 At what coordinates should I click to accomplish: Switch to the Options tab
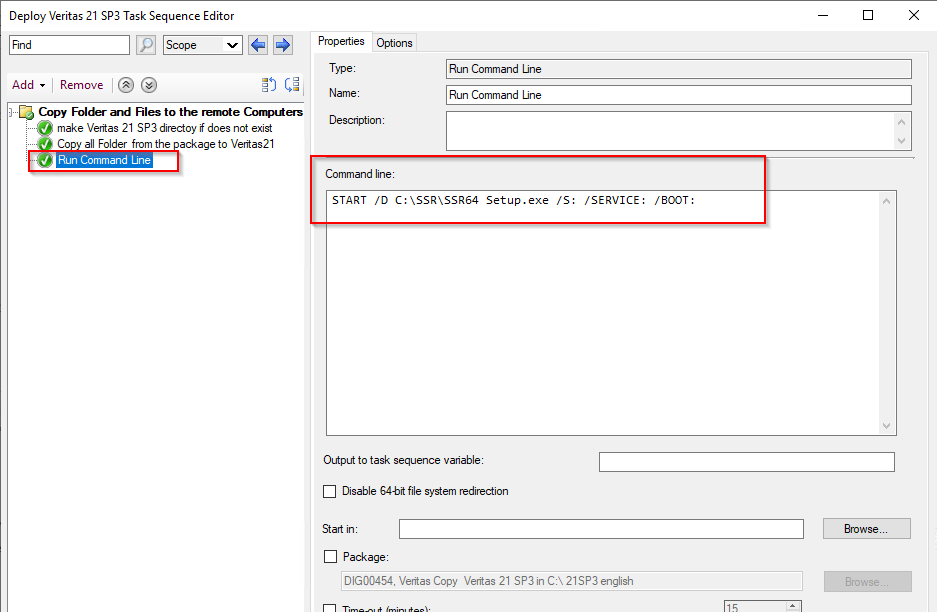[394, 43]
